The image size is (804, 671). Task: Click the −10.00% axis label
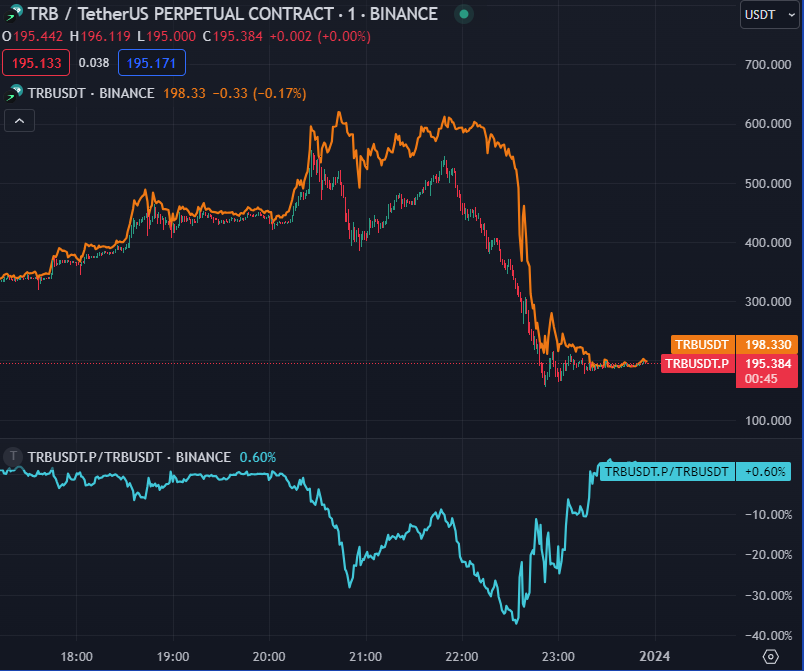768,514
